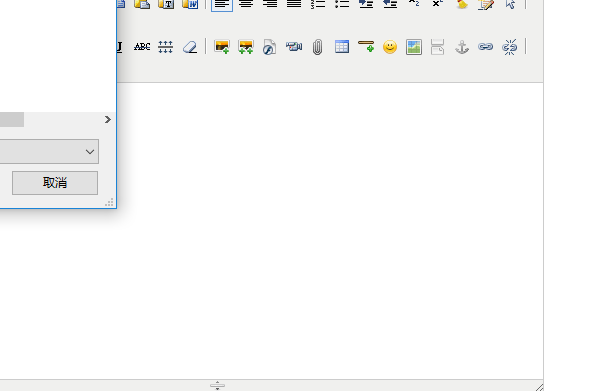Click the dialog's corner resize grip
This screenshot has width=596, height=391.
click(x=109, y=203)
